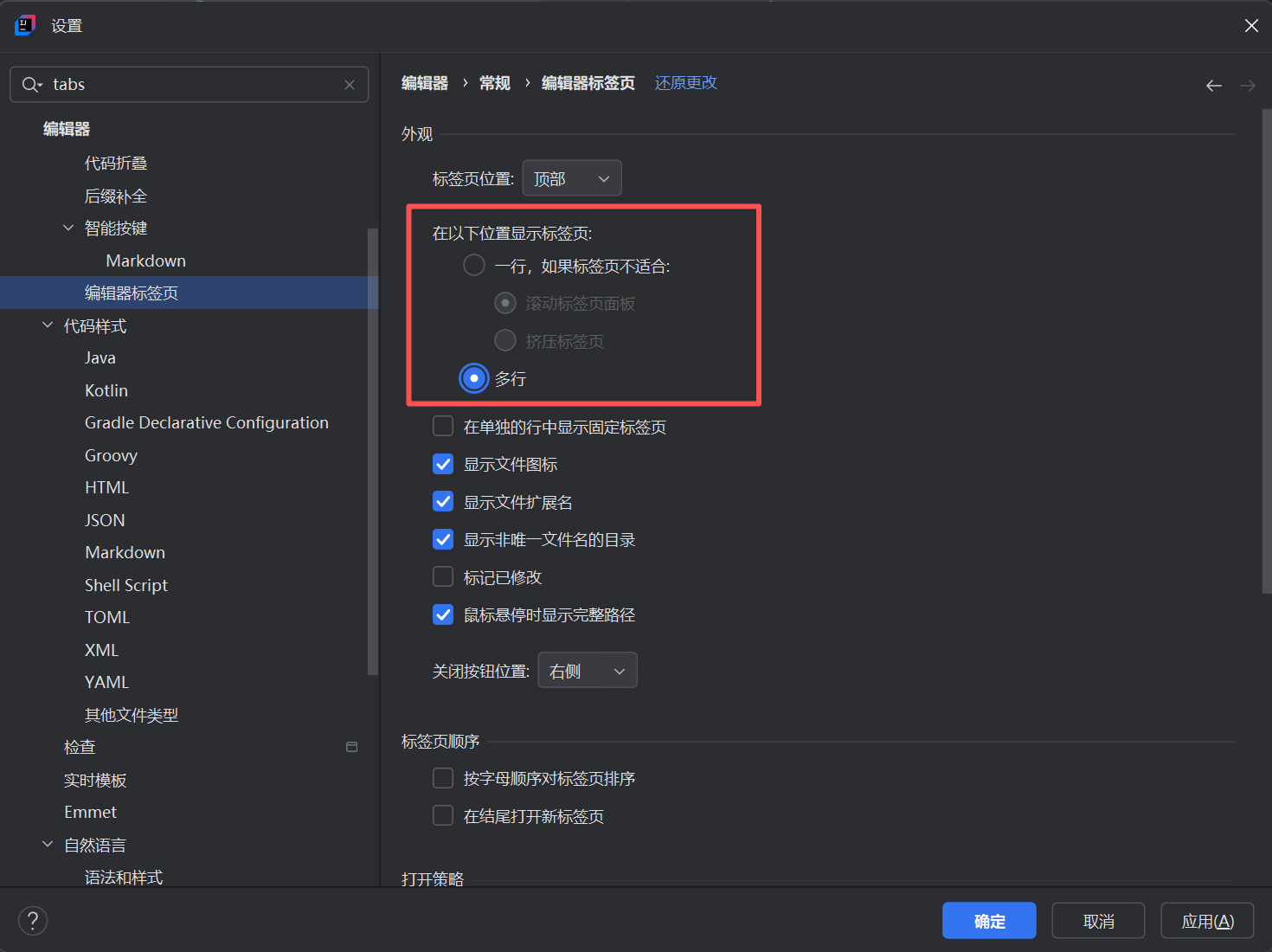Open help via the question mark icon

pyautogui.click(x=33, y=920)
